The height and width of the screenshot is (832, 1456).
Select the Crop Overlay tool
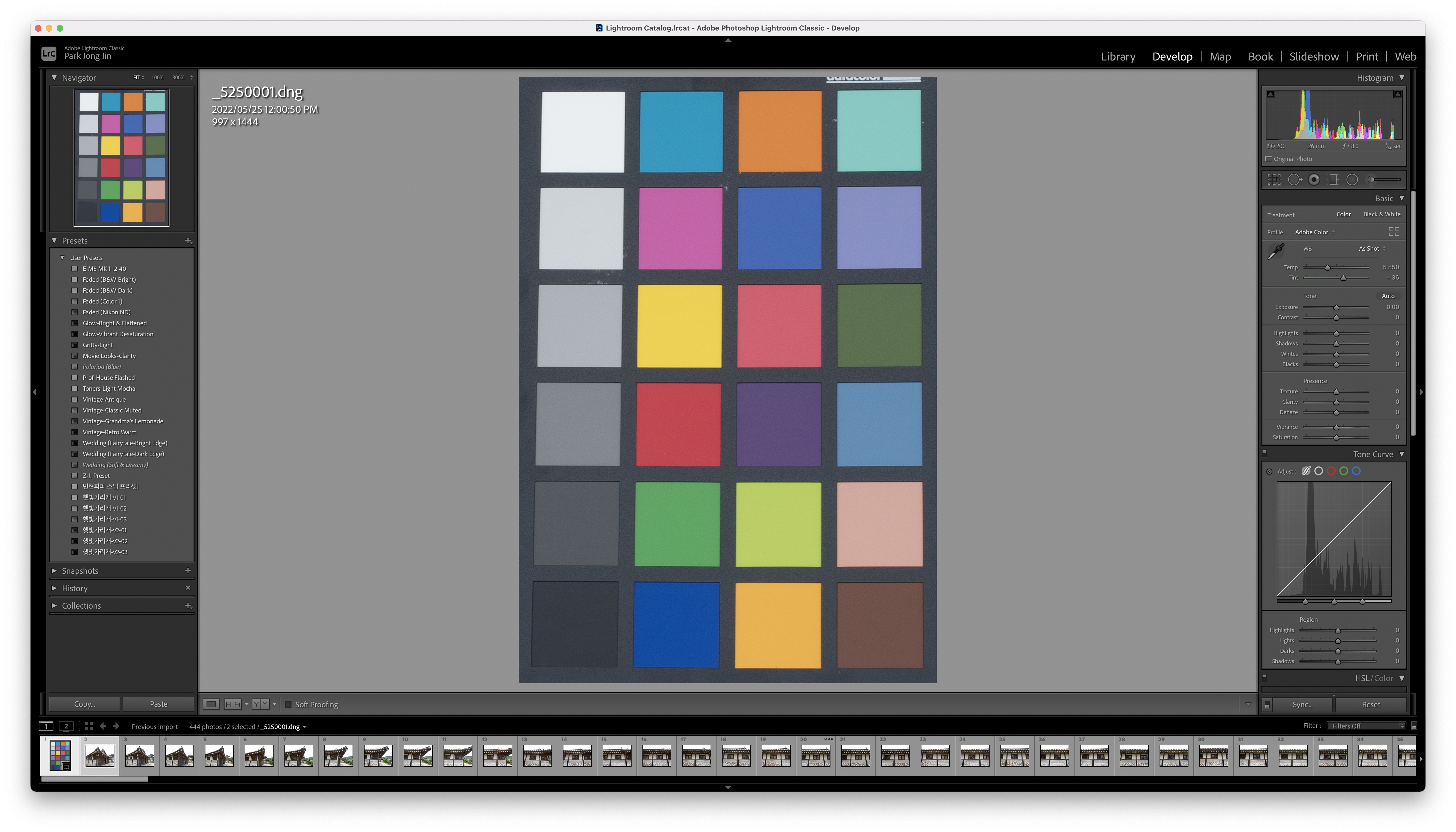[1274, 180]
